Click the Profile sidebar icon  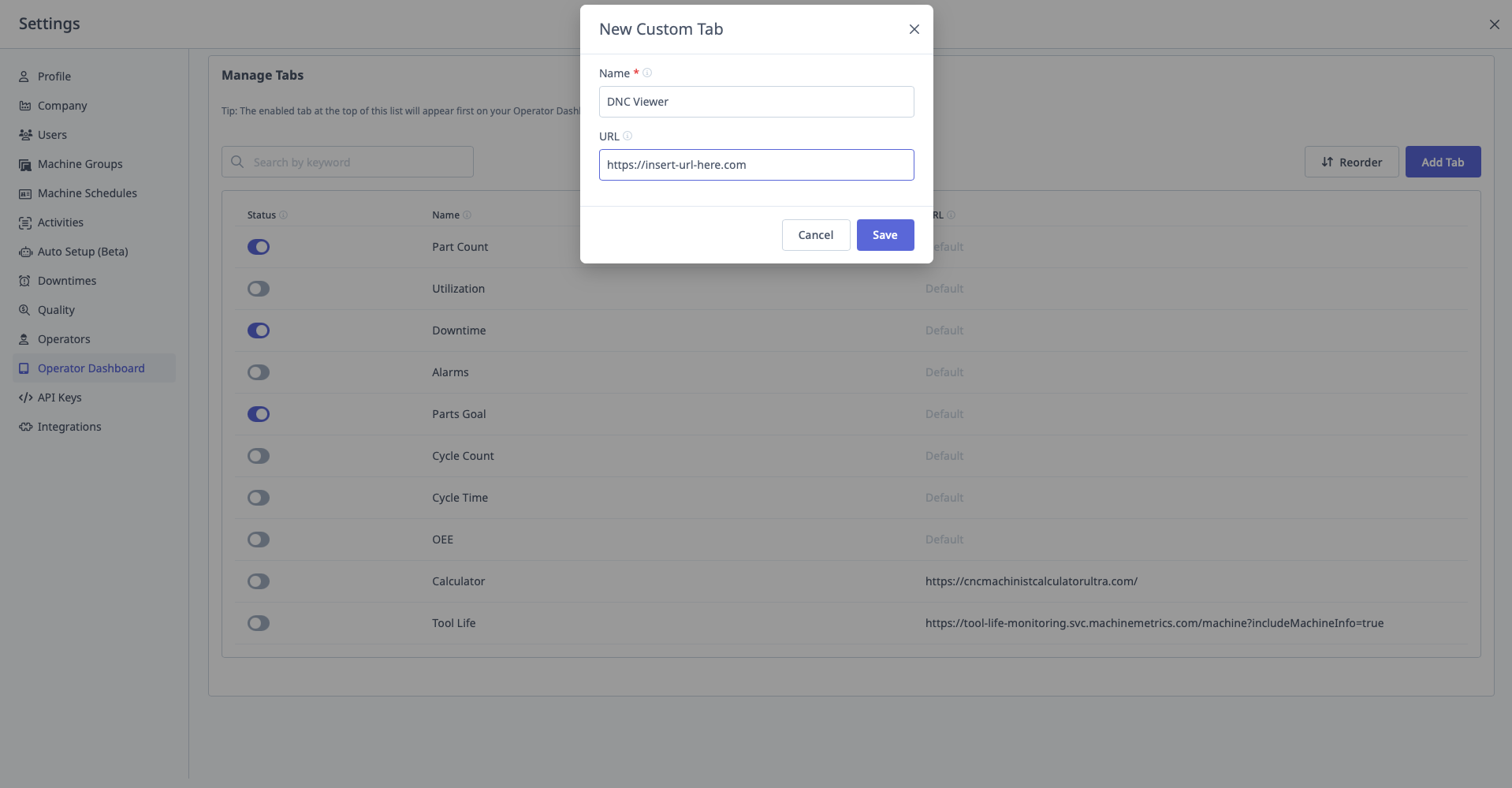(24, 76)
